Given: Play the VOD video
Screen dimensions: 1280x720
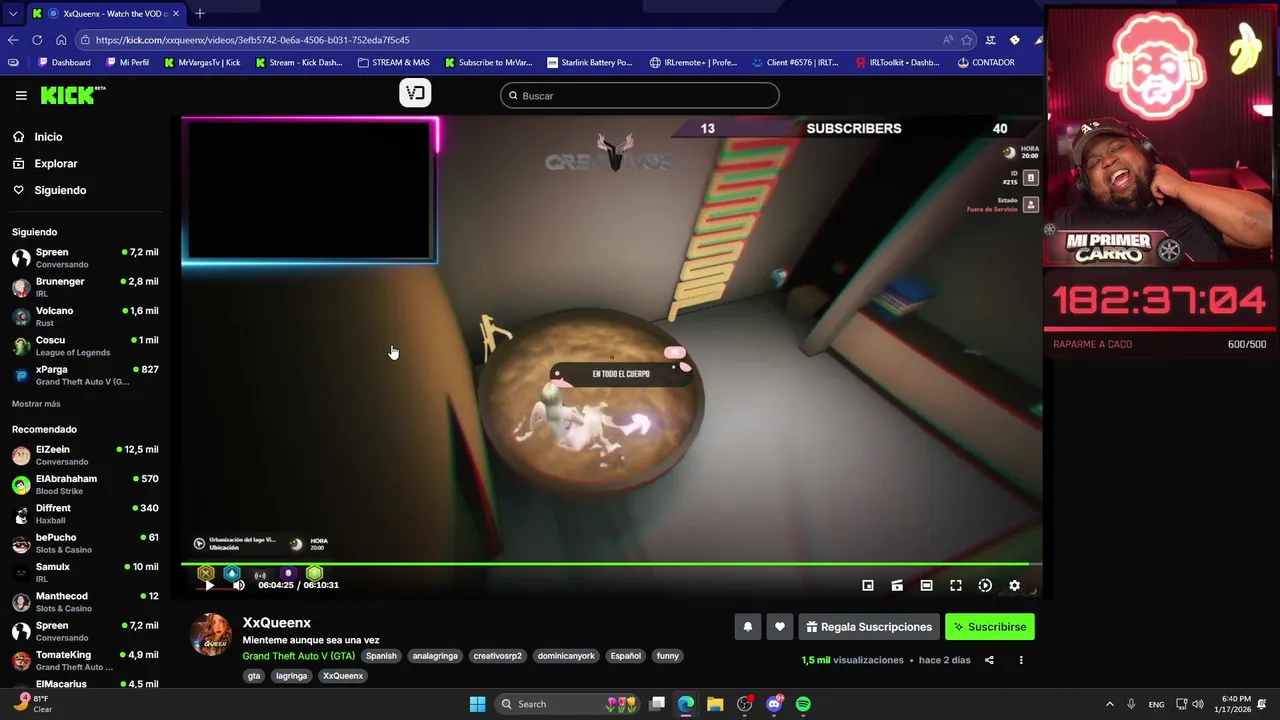Looking at the screenshot, I should [x=208, y=585].
